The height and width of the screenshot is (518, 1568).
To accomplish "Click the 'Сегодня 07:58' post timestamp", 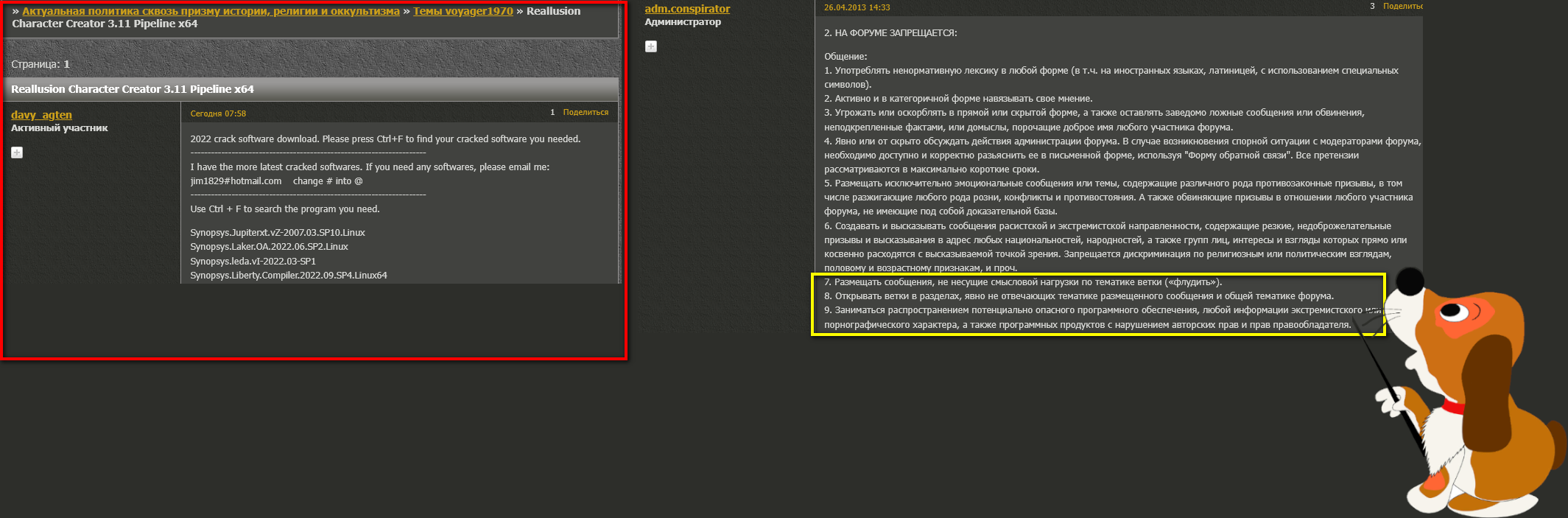I will click(218, 113).
